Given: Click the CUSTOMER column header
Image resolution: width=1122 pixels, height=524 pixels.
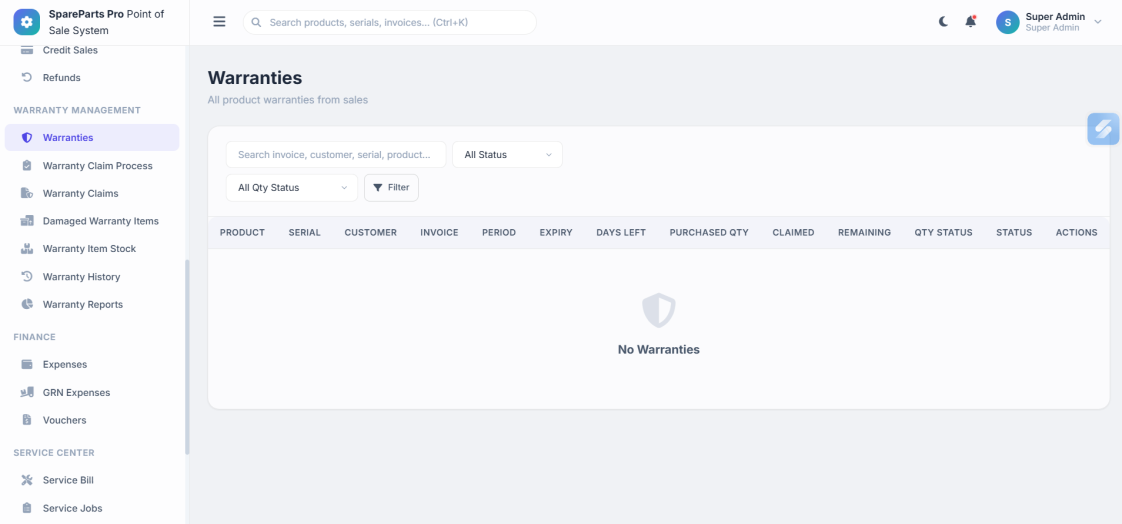Looking at the screenshot, I should pyautogui.click(x=371, y=233).
